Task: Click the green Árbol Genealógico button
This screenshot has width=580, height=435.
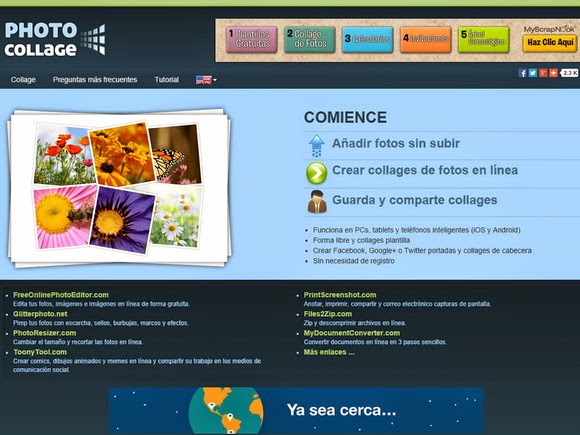Action: 484,39
